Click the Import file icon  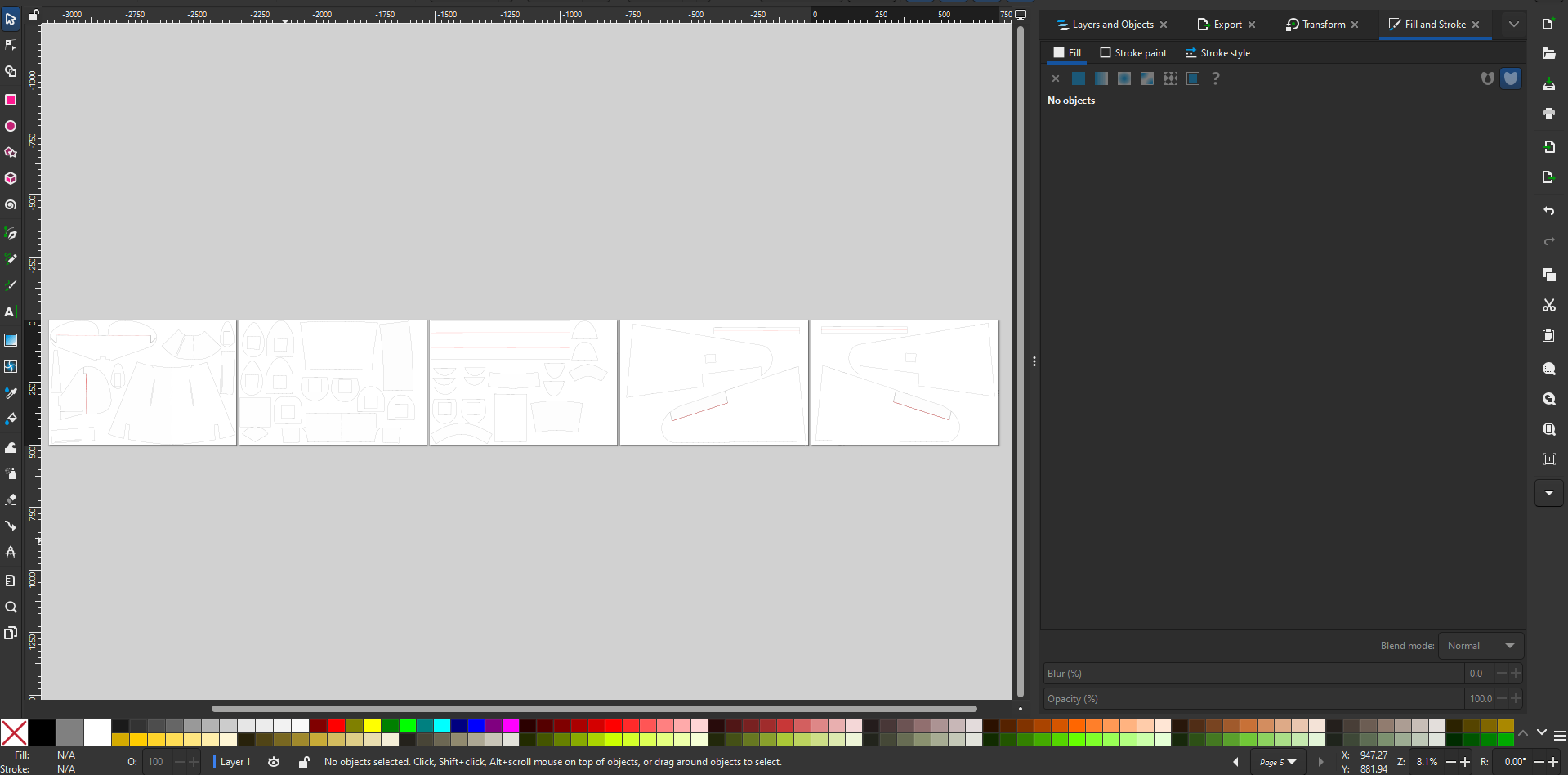[1548, 146]
